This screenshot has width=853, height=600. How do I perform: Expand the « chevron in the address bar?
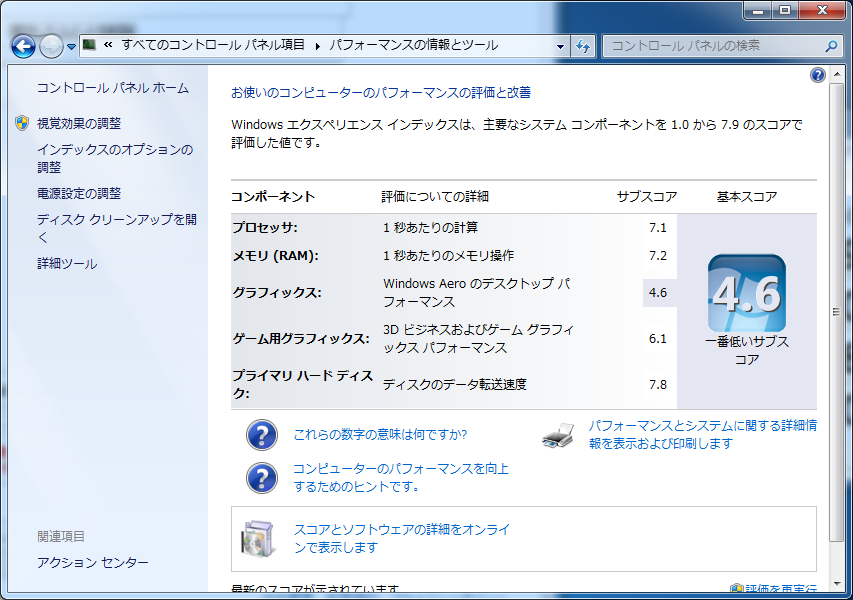pyautogui.click(x=108, y=45)
